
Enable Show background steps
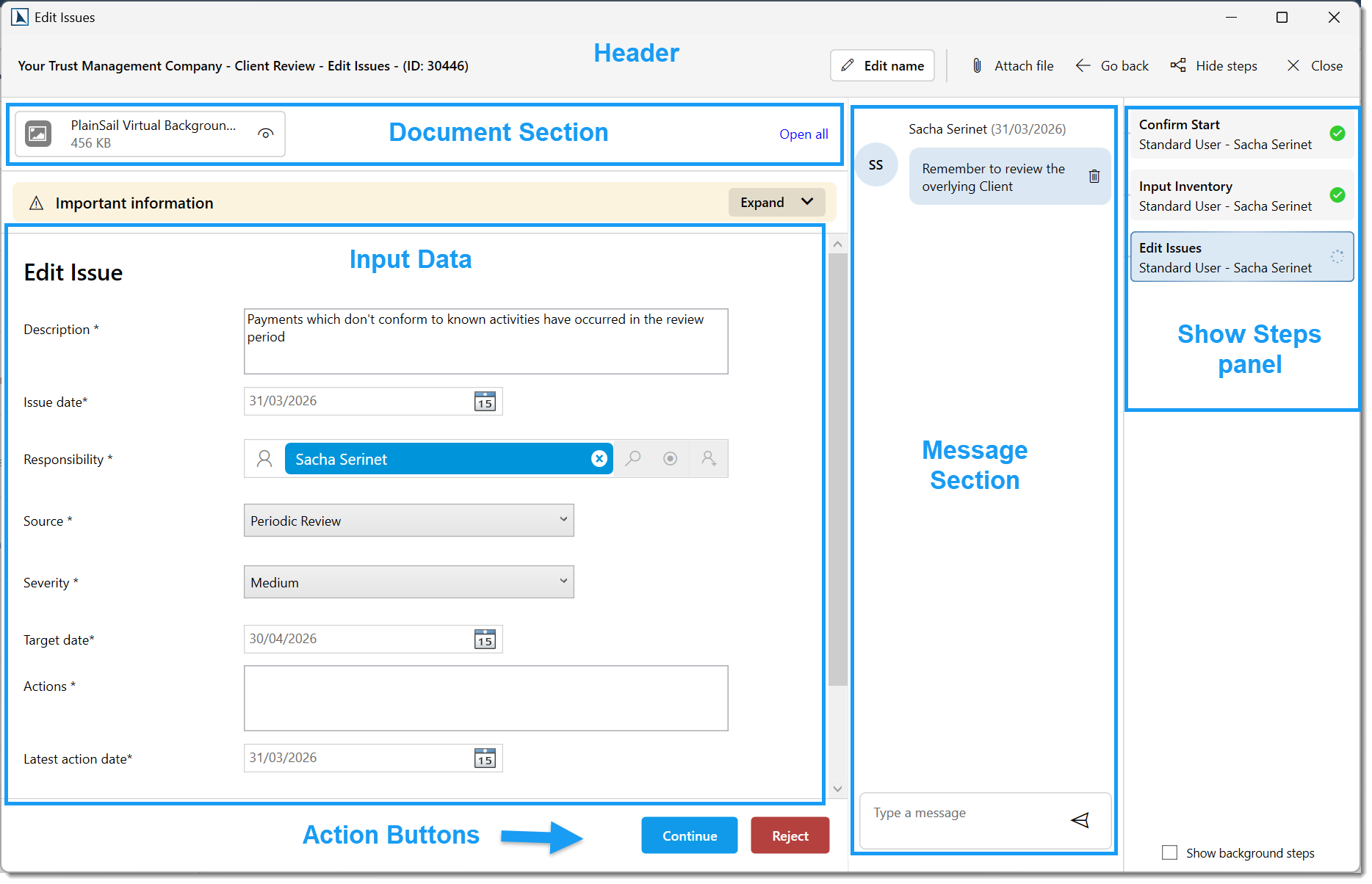[1170, 852]
